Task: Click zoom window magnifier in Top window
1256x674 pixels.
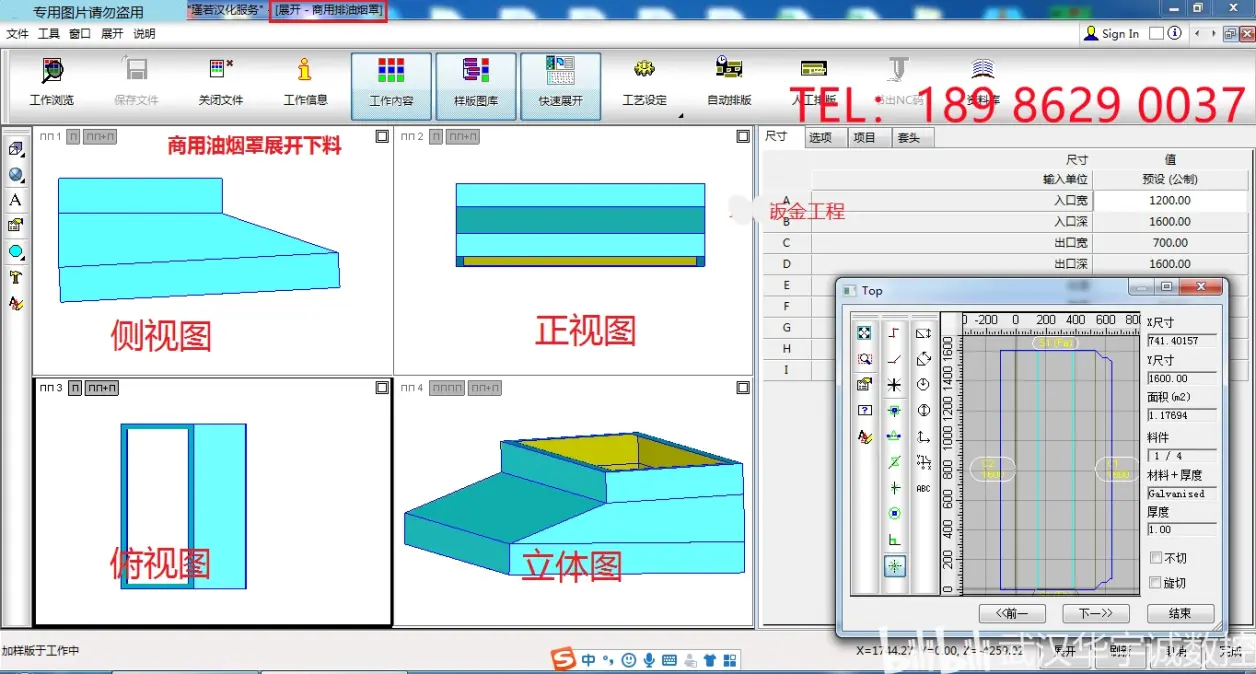Action: click(x=864, y=358)
